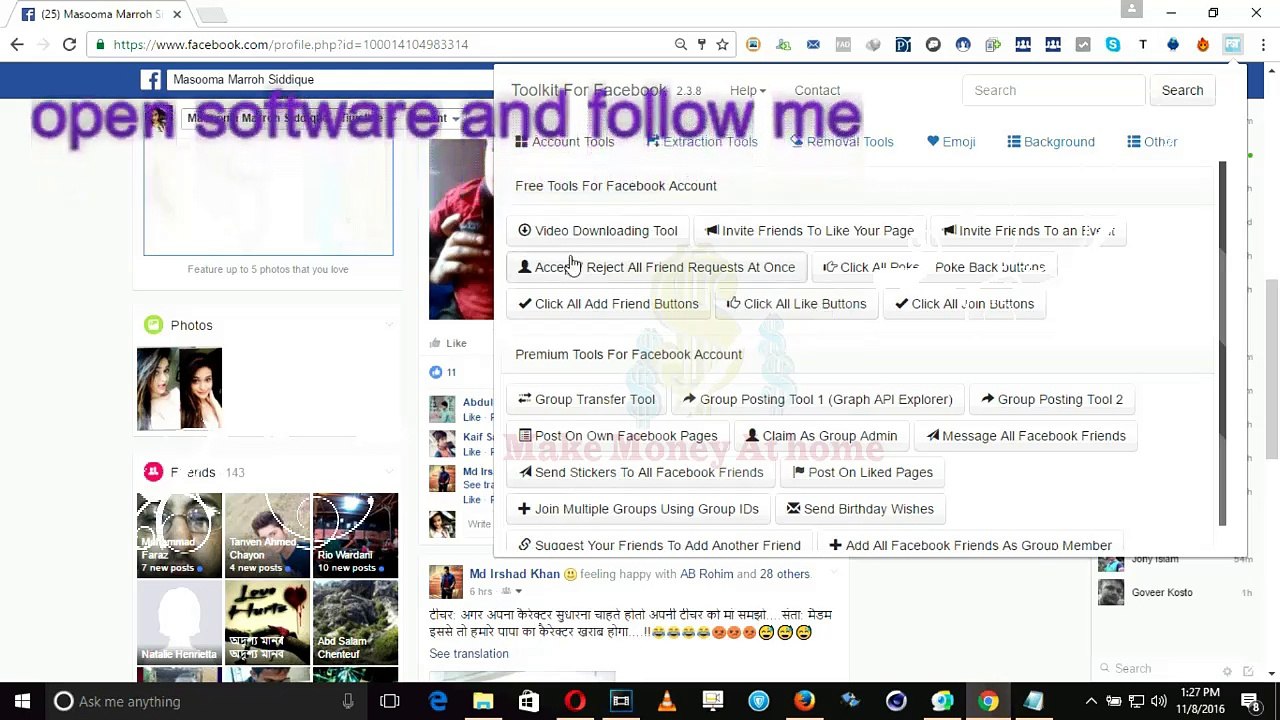Click Accept / Reject All Friend Requests At Once
The width and height of the screenshot is (1280, 720).
click(657, 267)
